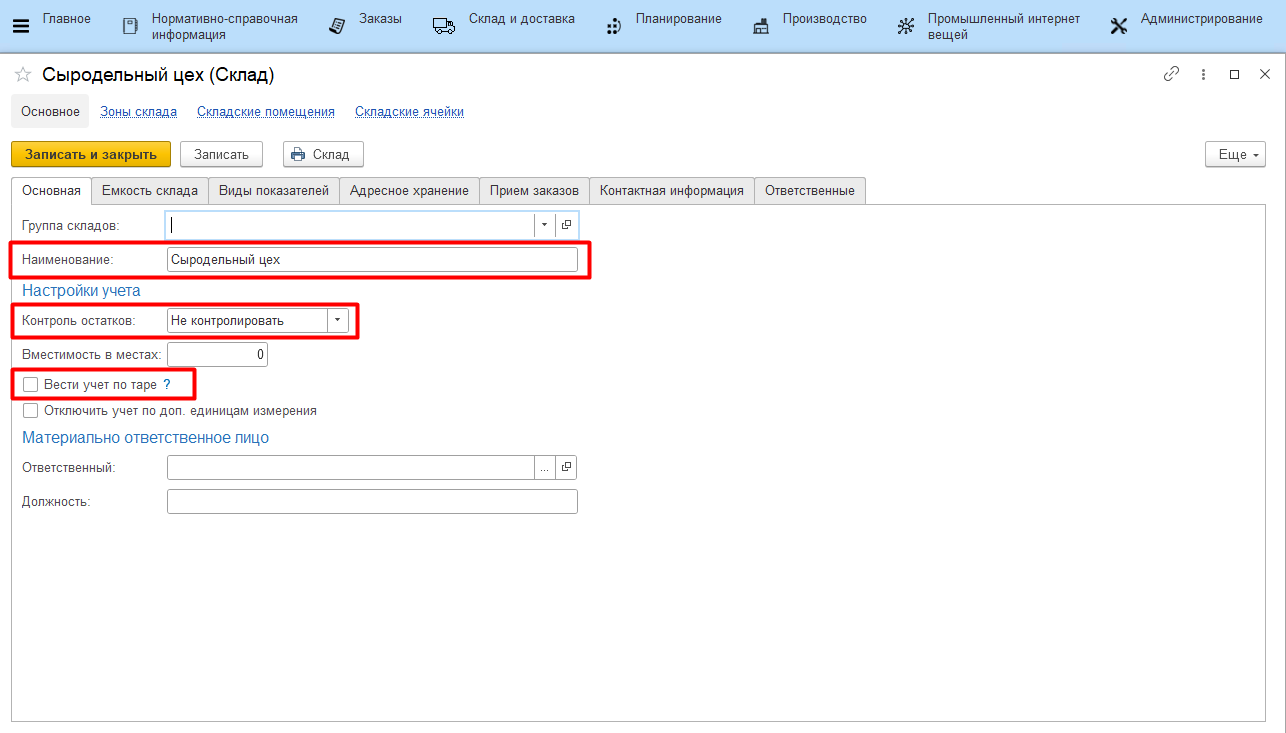Click the help question mark near Вести учет по таре

[167, 384]
